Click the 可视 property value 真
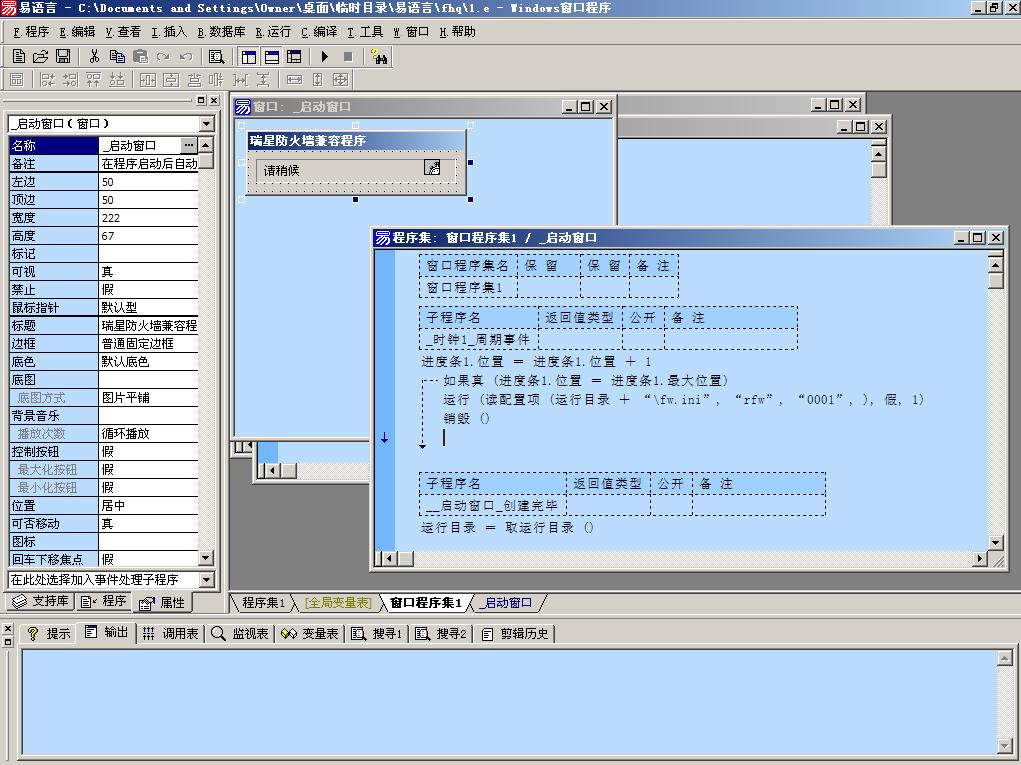 148,271
